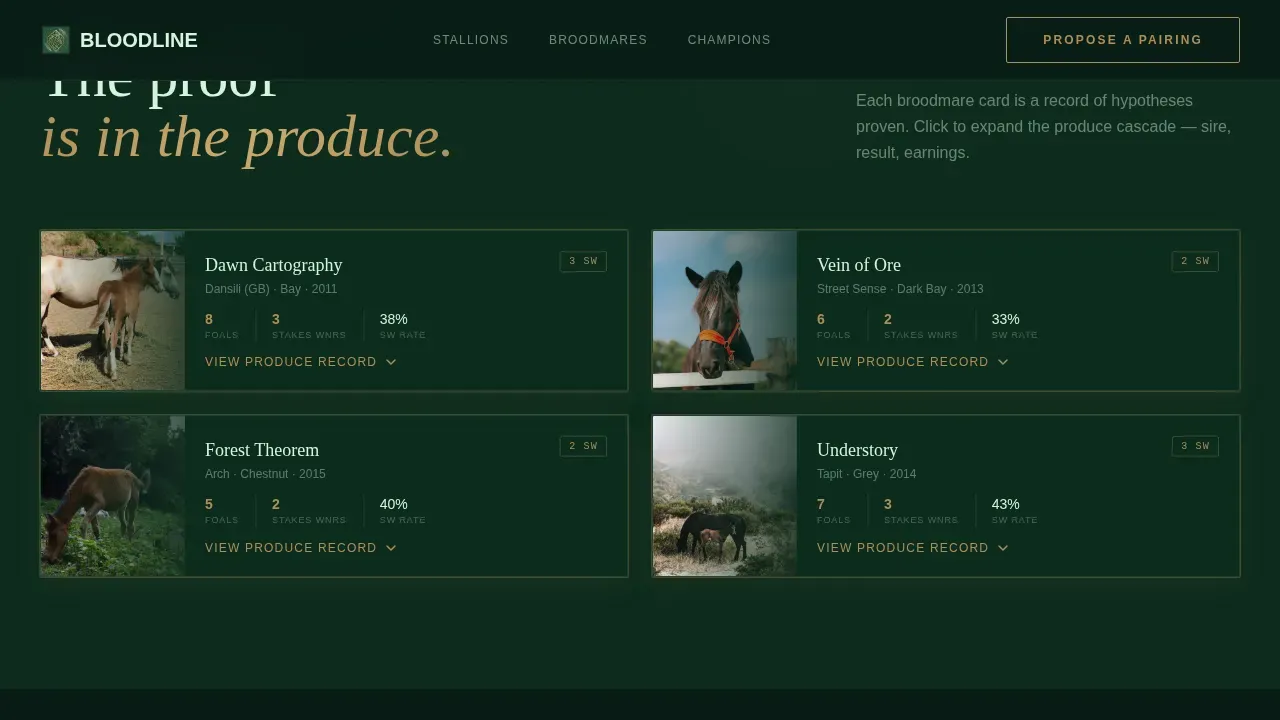Open the Understory mare photo
The image size is (1280, 720).
[x=725, y=496]
